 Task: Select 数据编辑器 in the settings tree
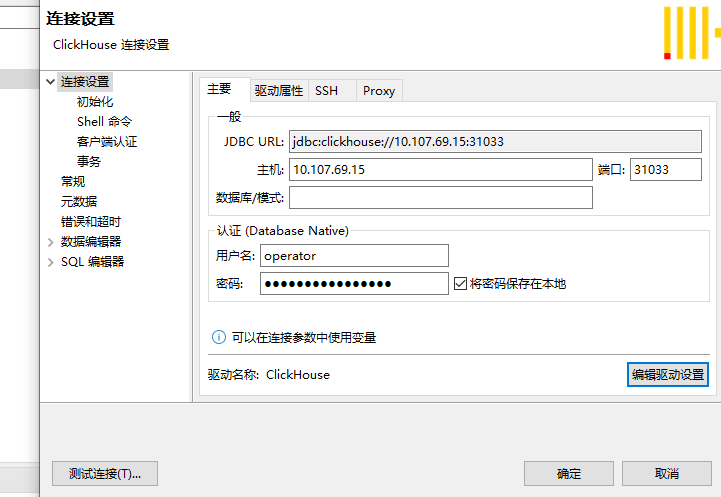point(91,242)
